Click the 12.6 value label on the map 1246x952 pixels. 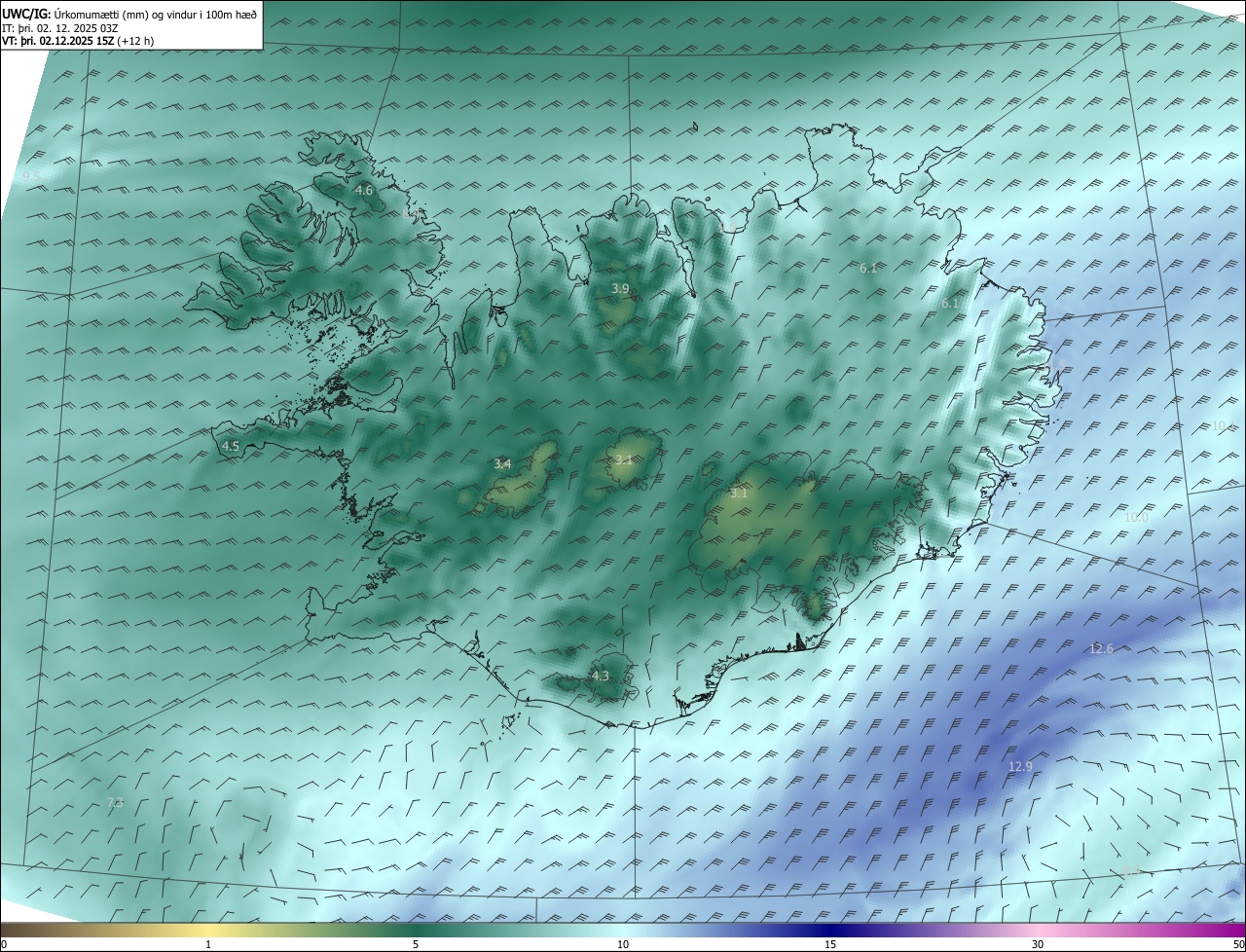click(x=1101, y=648)
